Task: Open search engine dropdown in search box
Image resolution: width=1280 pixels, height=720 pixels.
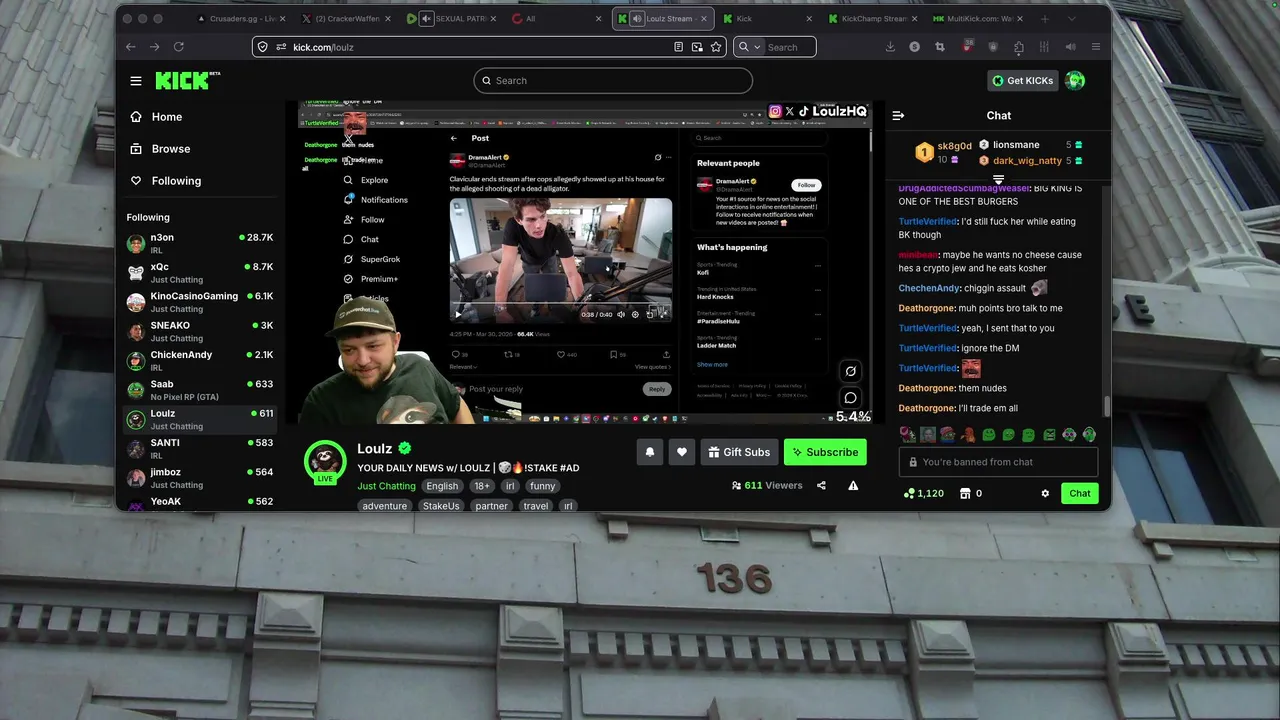Action: coord(749,47)
